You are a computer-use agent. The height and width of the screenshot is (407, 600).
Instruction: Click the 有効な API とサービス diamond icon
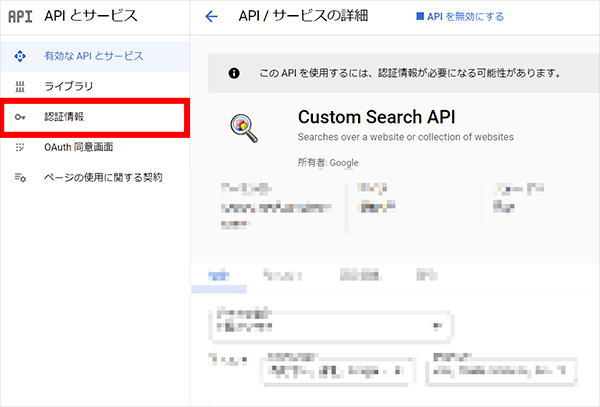pyautogui.click(x=20, y=56)
